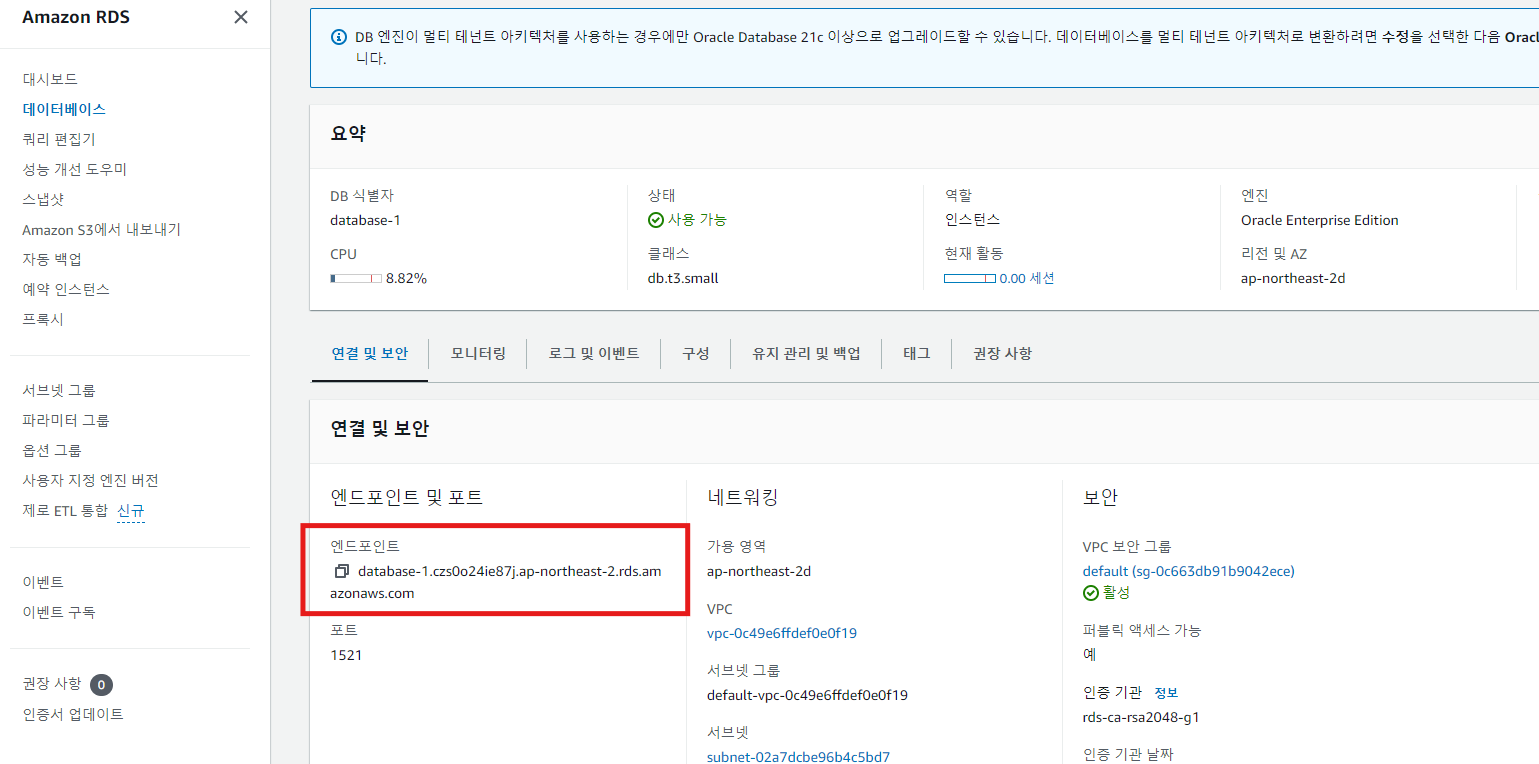
Task: Click the 사용 가능 status text
Action: coord(697,220)
